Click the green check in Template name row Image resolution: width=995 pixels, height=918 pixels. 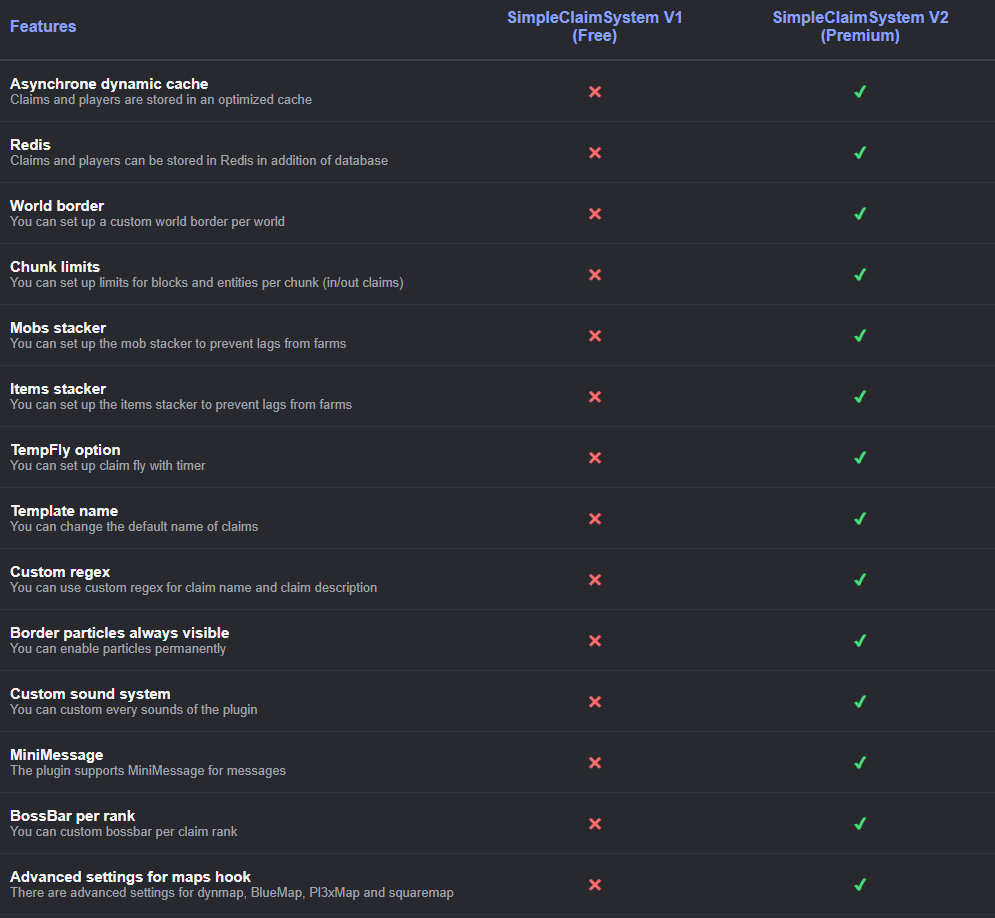pyautogui.click(x=860, y=519)
